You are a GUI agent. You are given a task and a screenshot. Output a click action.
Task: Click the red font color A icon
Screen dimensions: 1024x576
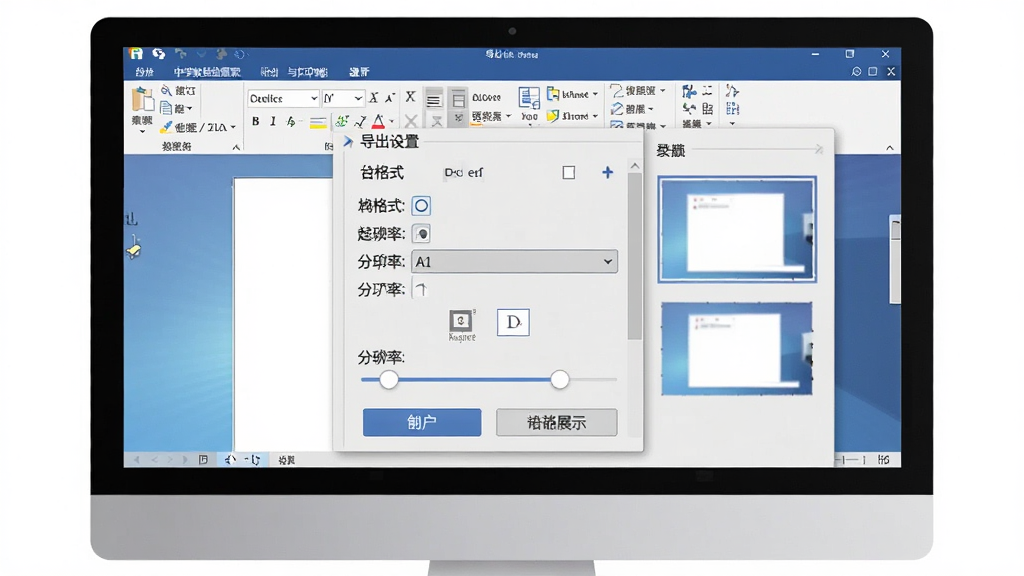pos(378,121)
